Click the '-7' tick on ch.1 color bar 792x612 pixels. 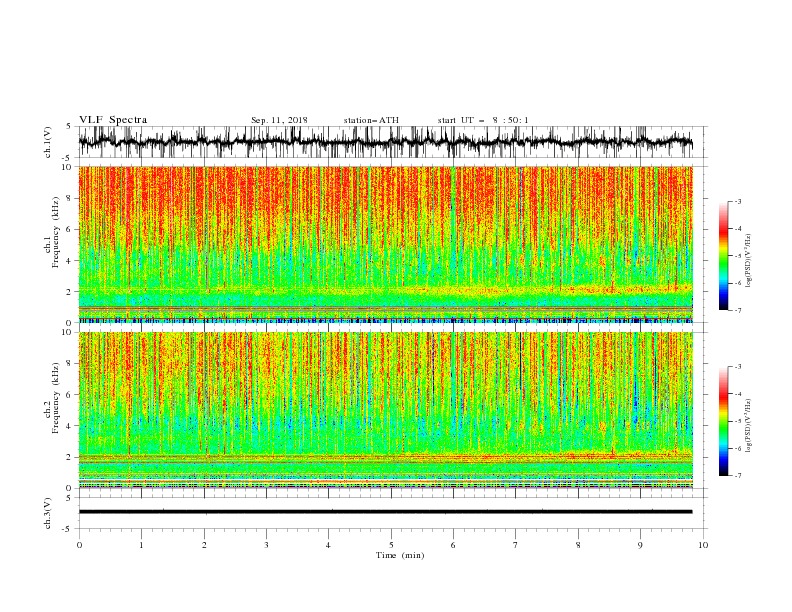737,310
